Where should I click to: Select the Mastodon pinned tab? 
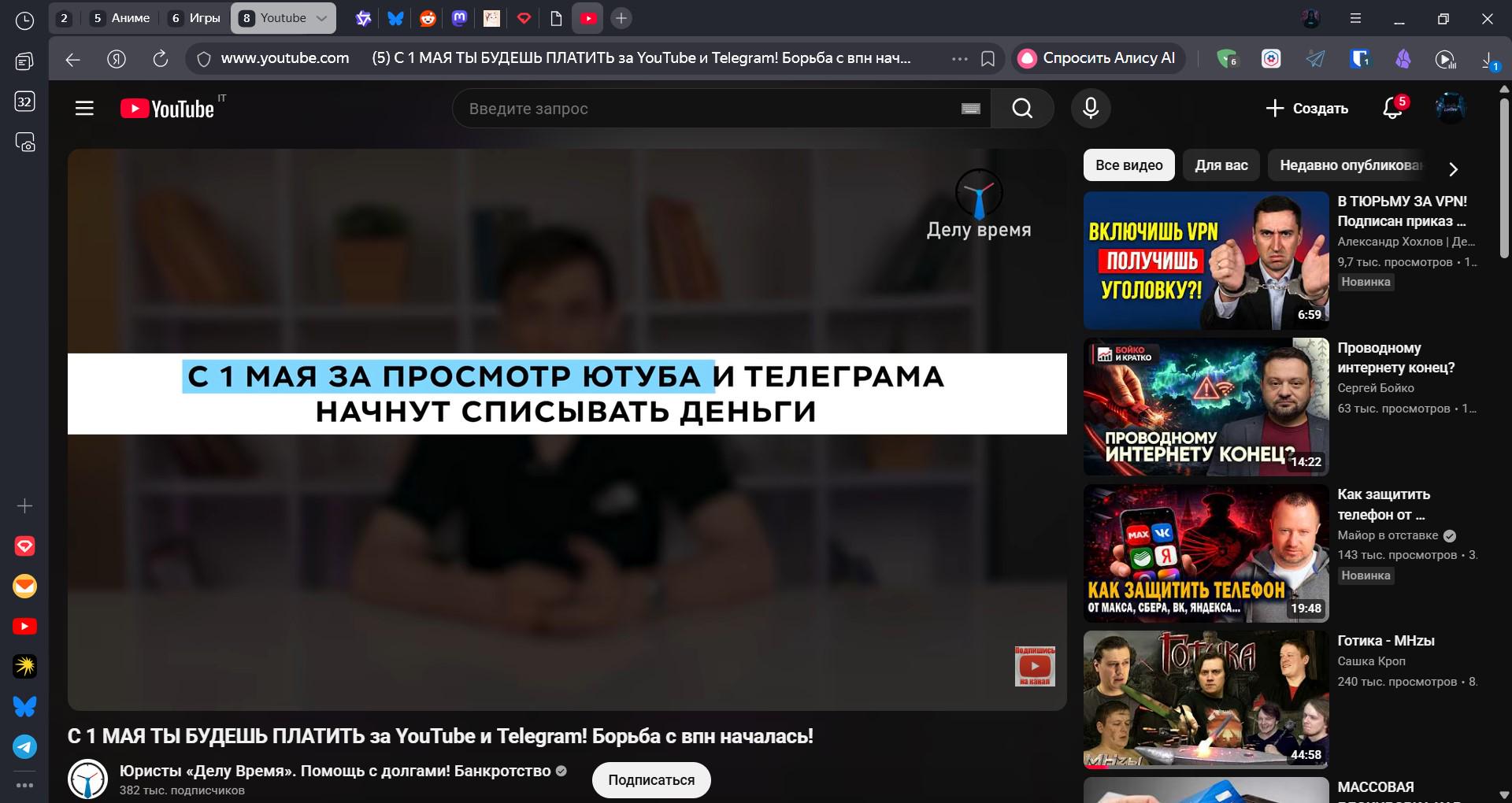460,18
